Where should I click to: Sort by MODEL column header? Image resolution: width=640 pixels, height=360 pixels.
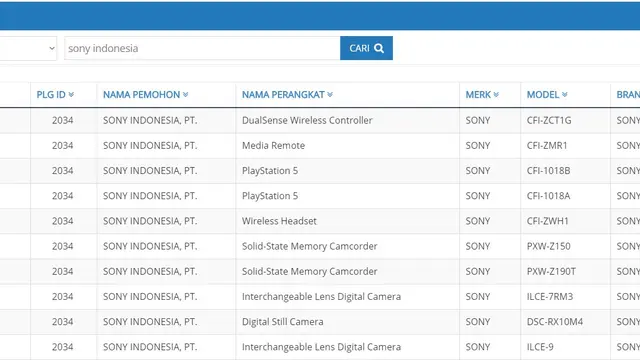tap(547, 95)
